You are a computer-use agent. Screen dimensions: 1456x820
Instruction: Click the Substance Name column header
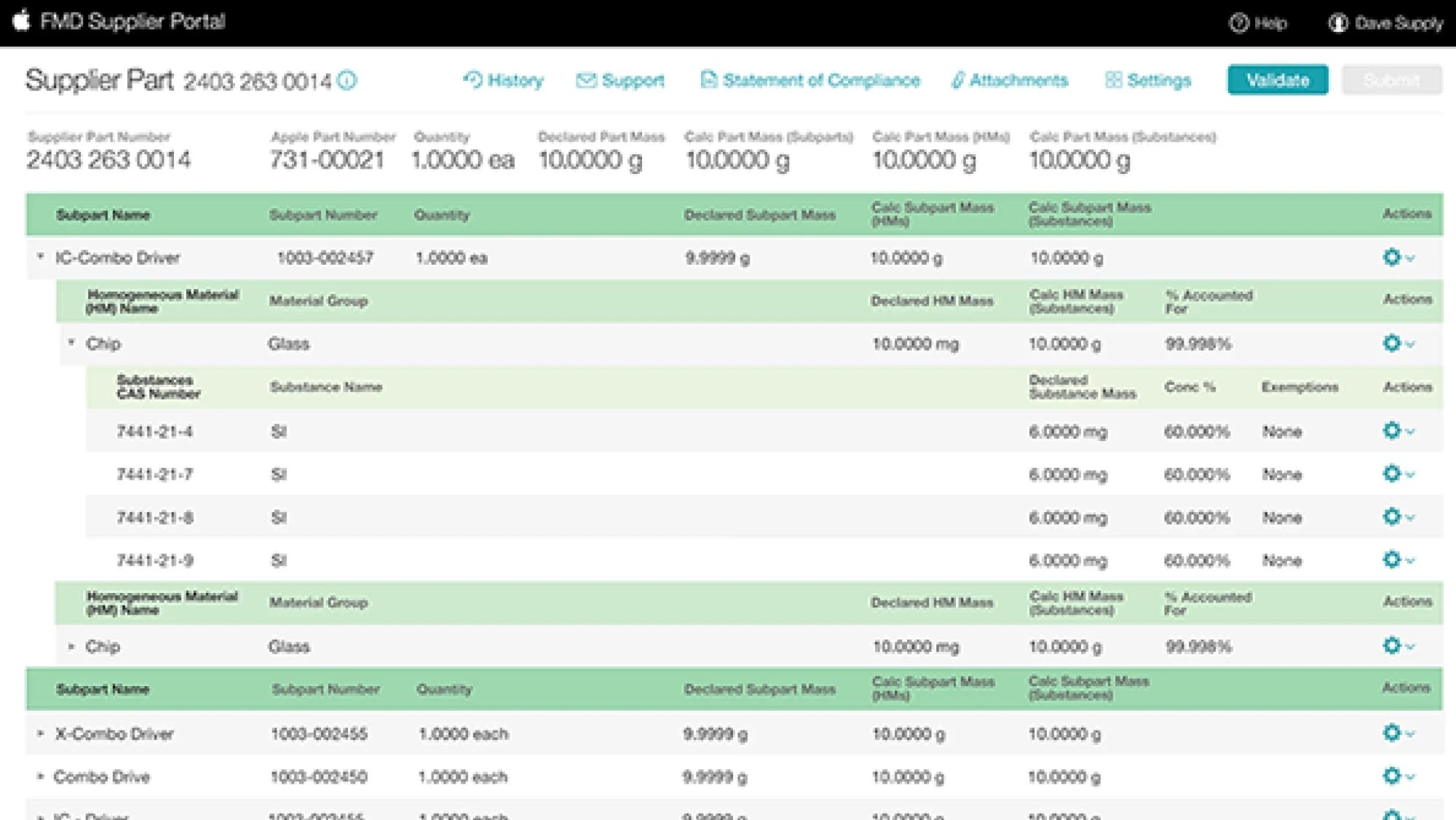click(x=326, y=387)
